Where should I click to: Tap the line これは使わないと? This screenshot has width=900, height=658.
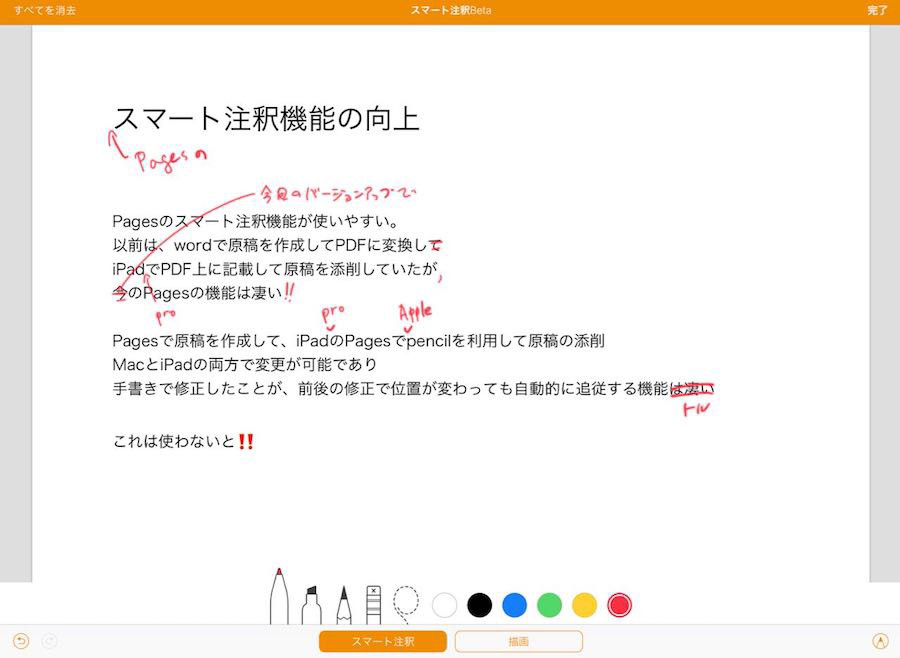183,441
